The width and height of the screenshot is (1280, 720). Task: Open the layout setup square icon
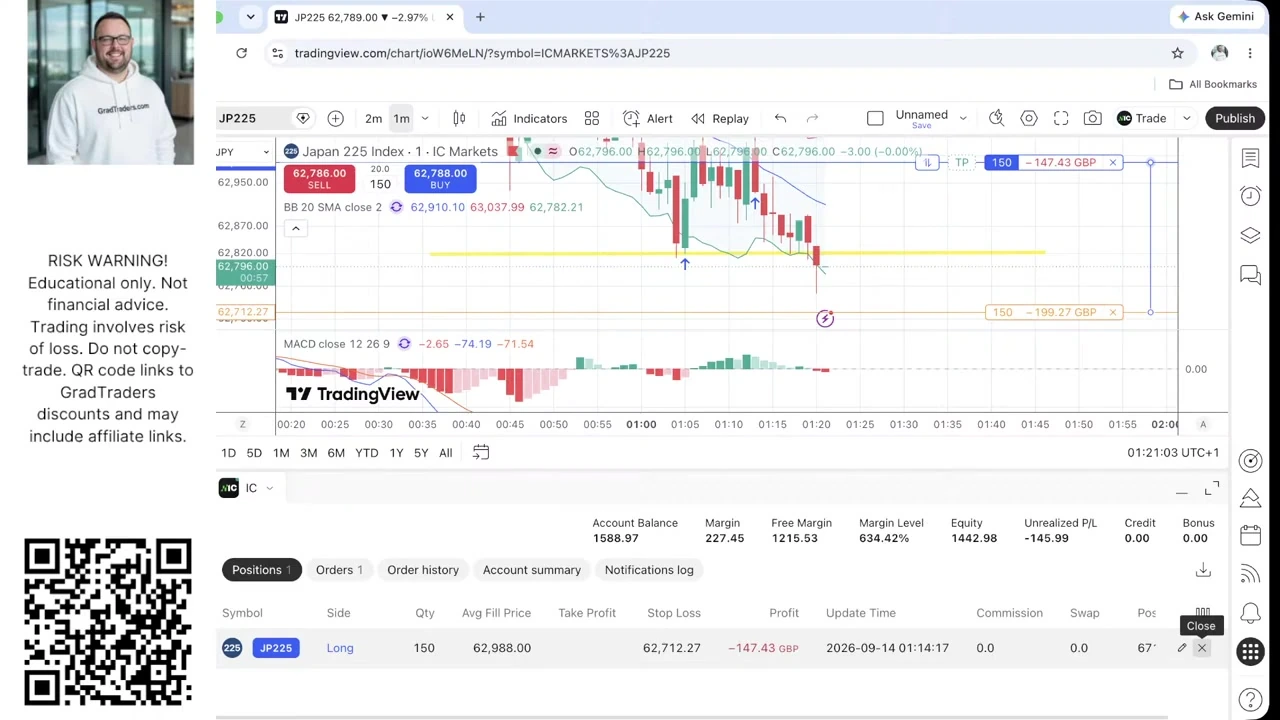click(875, 119)
